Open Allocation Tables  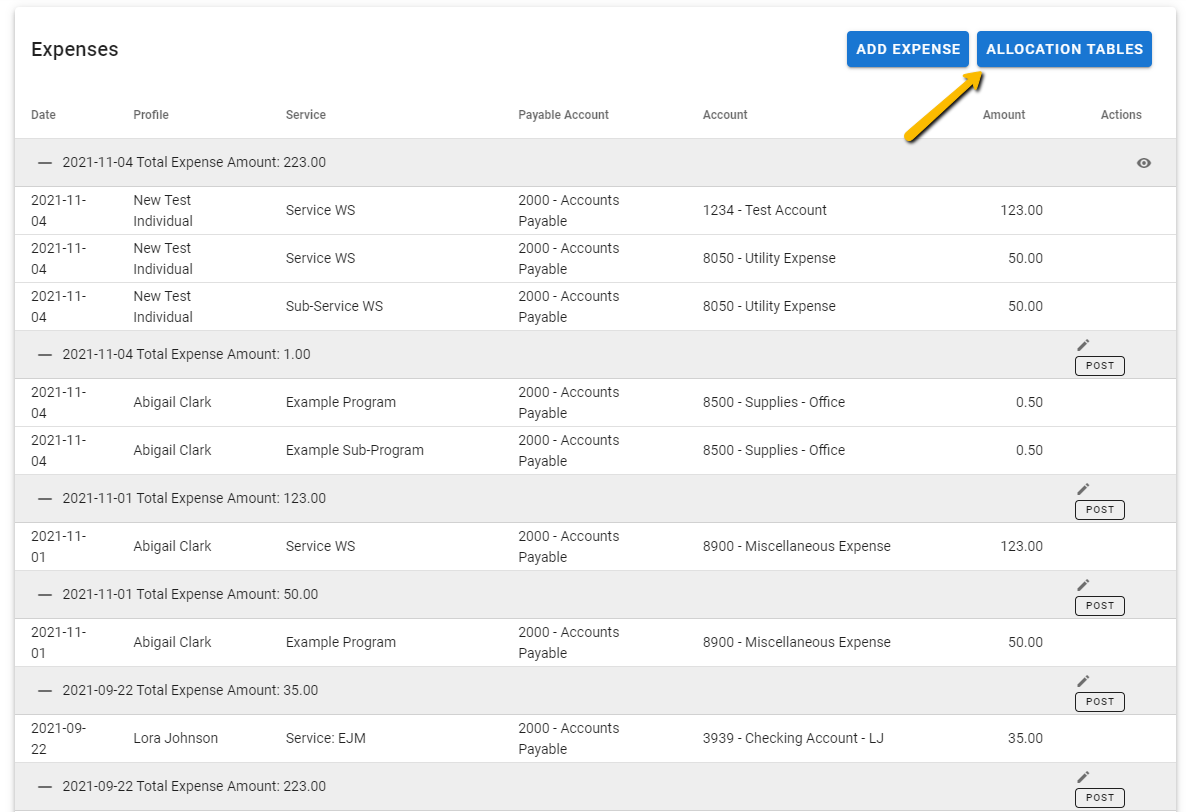[x=1064, y=49]
